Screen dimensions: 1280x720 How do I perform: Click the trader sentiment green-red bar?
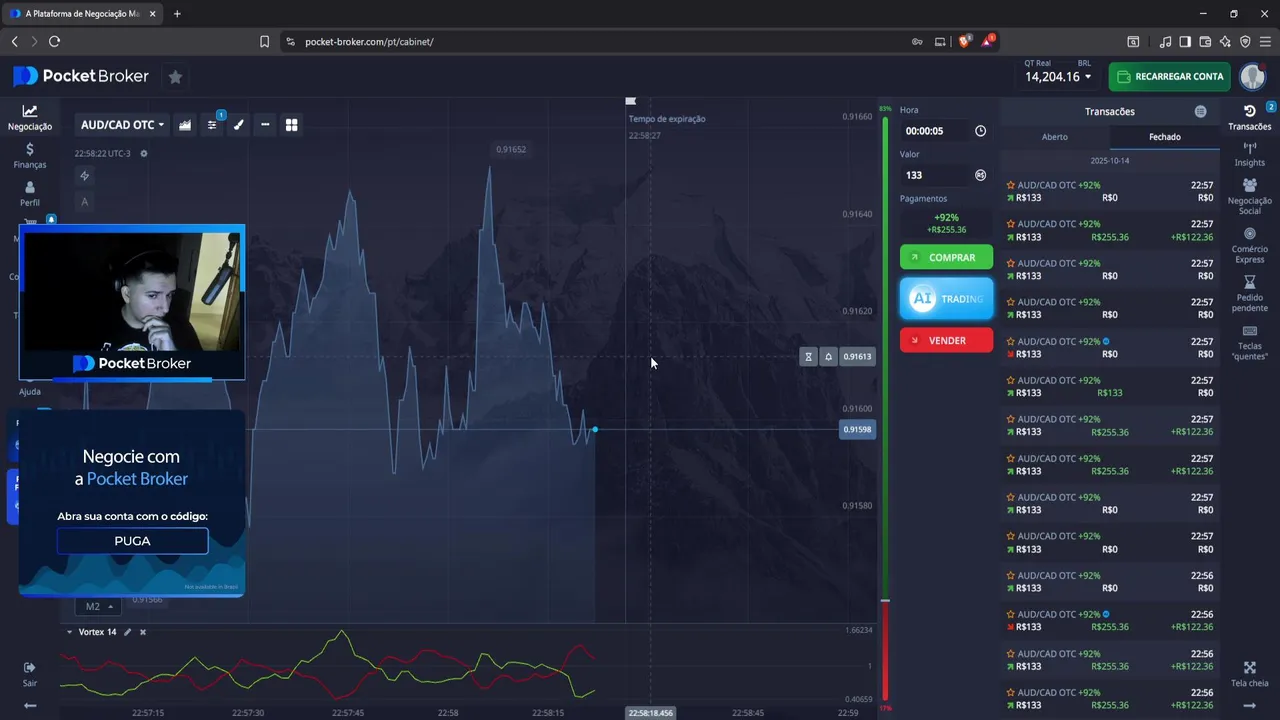coord(885,408)
